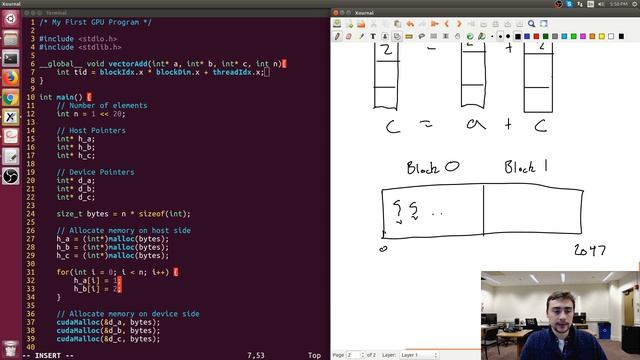Click the New journal icon in Xournal

coord(350,24)
